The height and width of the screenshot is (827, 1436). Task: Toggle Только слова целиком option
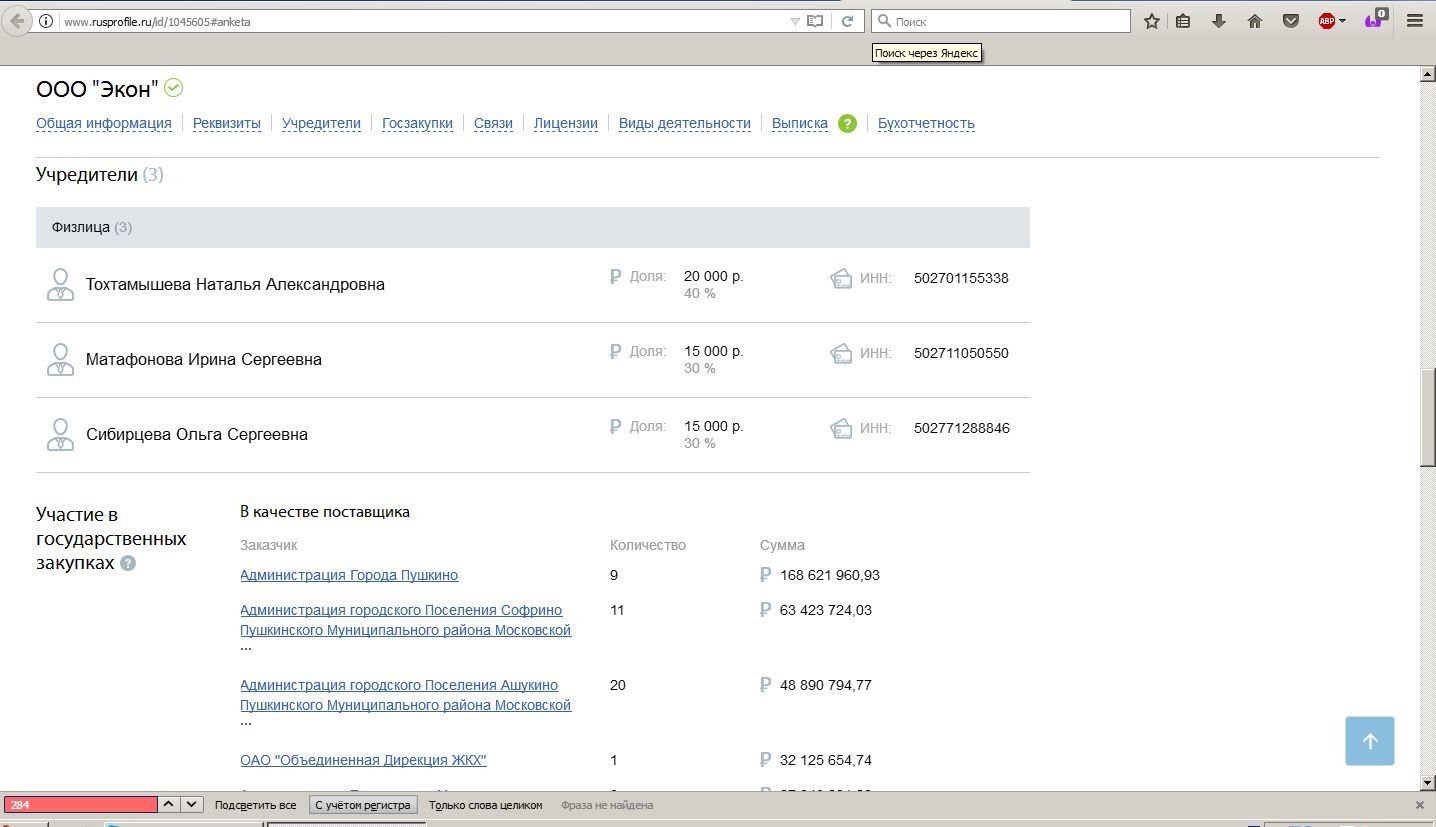click(486, 805)
